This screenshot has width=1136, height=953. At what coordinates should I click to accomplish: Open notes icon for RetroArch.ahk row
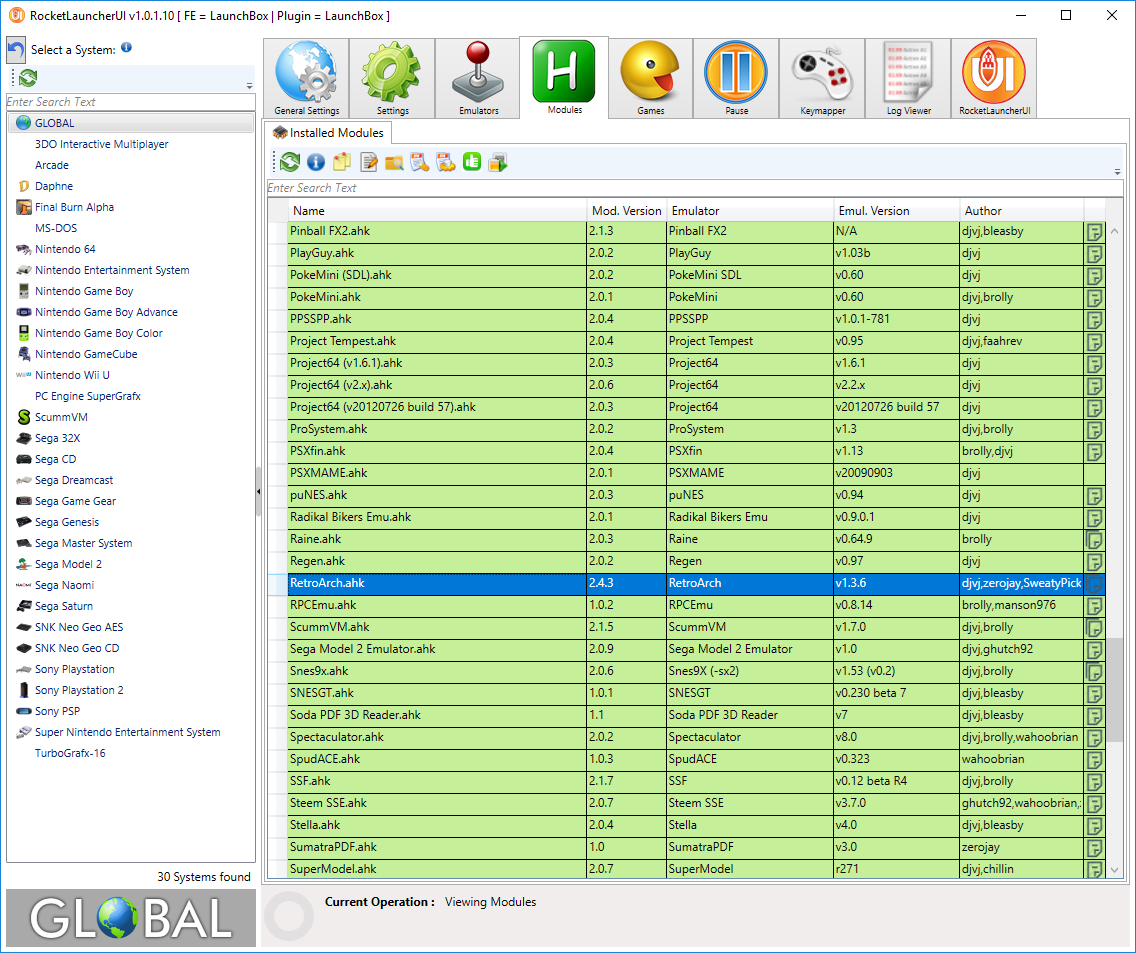click(1094, 584)
